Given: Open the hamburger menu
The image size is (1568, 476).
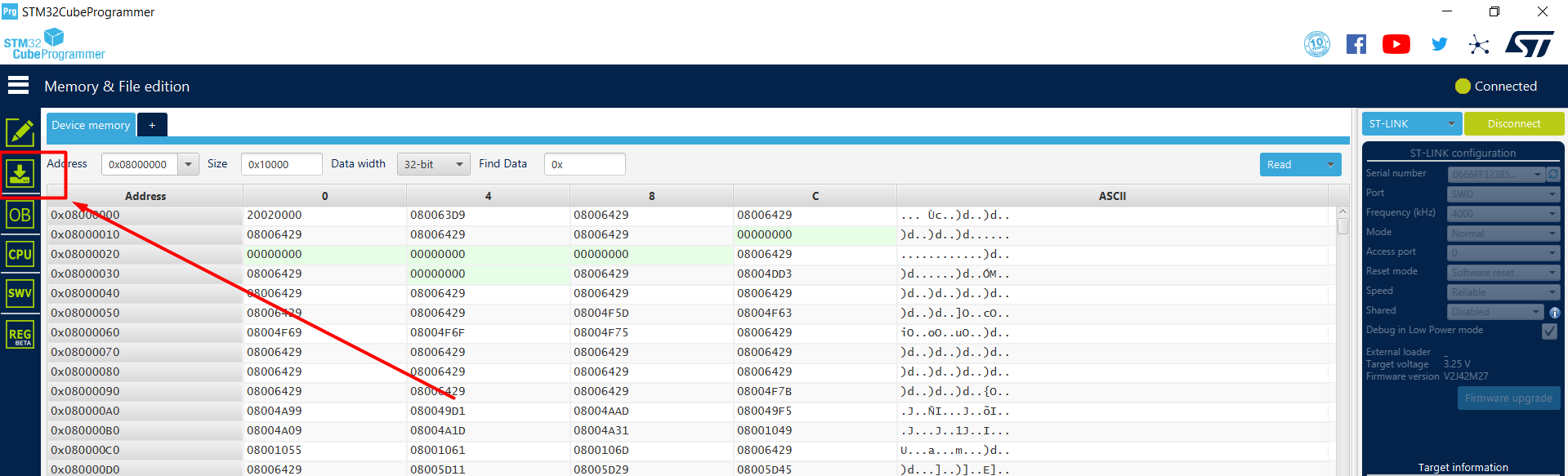Looking at the screenshot, I should click(18, 86).
